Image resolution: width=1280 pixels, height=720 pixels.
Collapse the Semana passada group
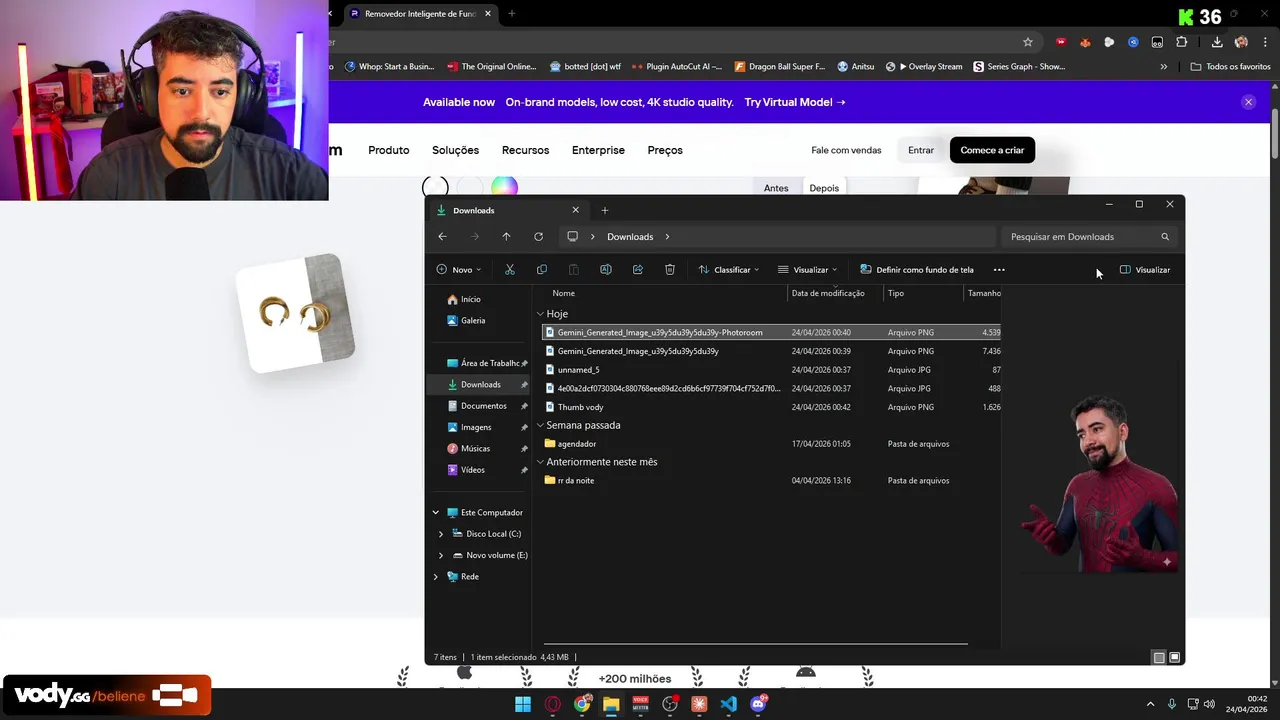pyautogui.click(x=541, y=425)
